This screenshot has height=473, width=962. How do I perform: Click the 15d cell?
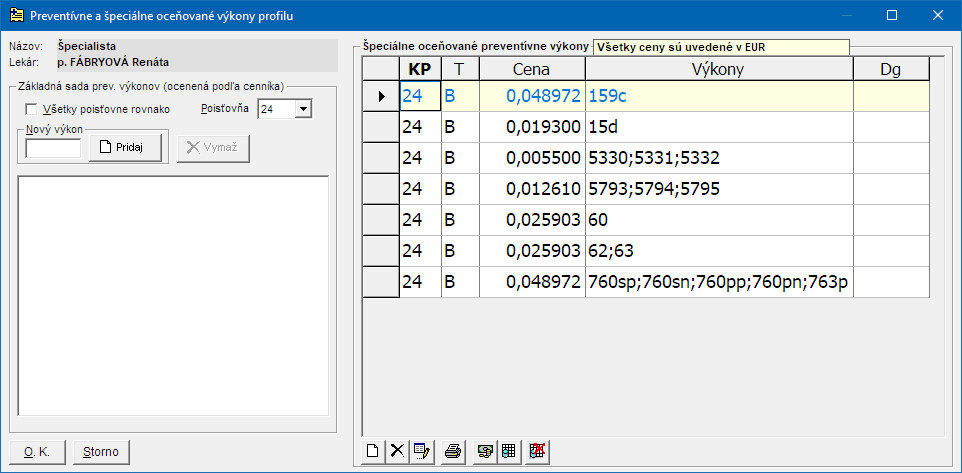point(719,127)
